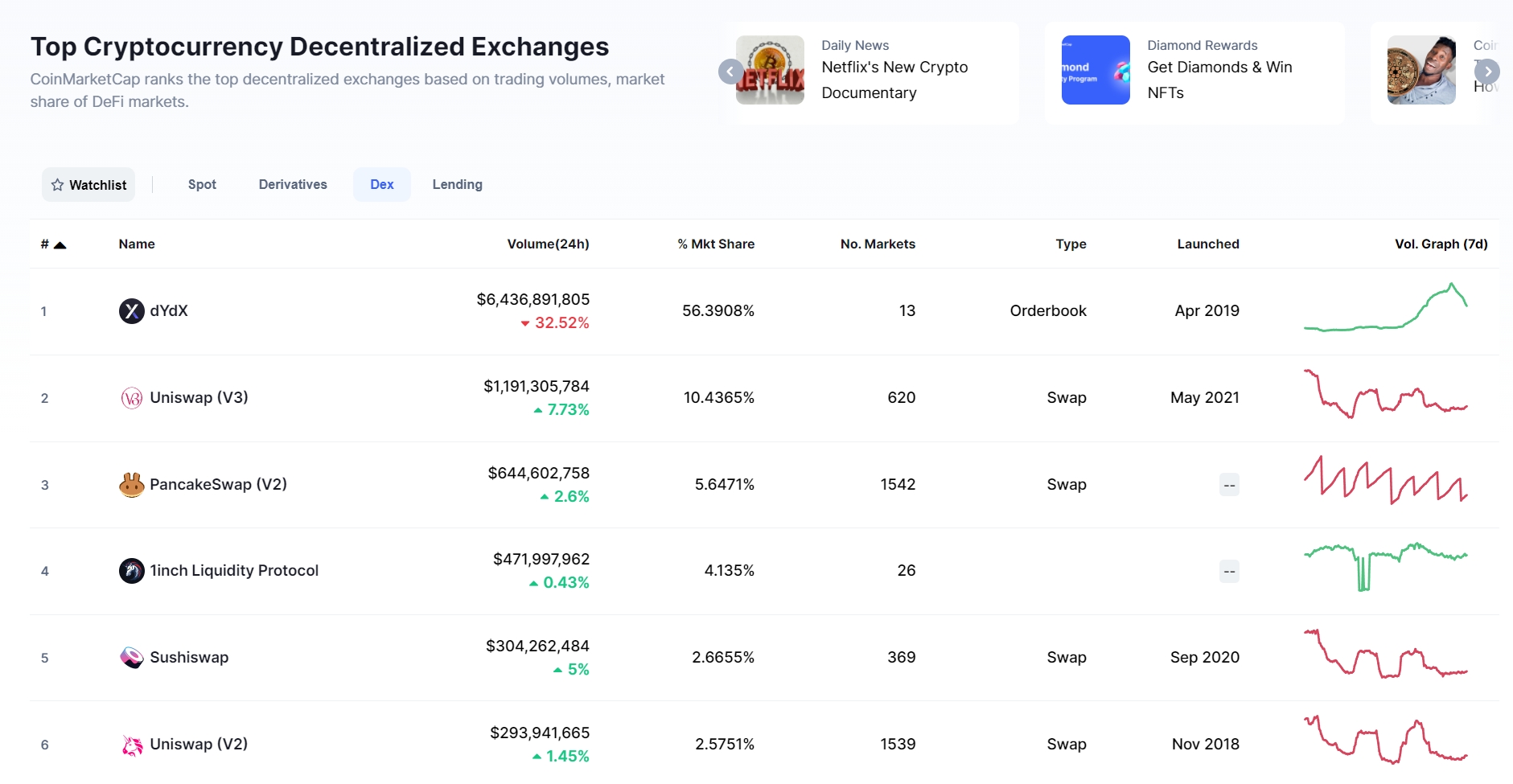This screenshot has width=1513, height=784.
Task: Show previous news card with left arrow
Action: click(730, 72)
